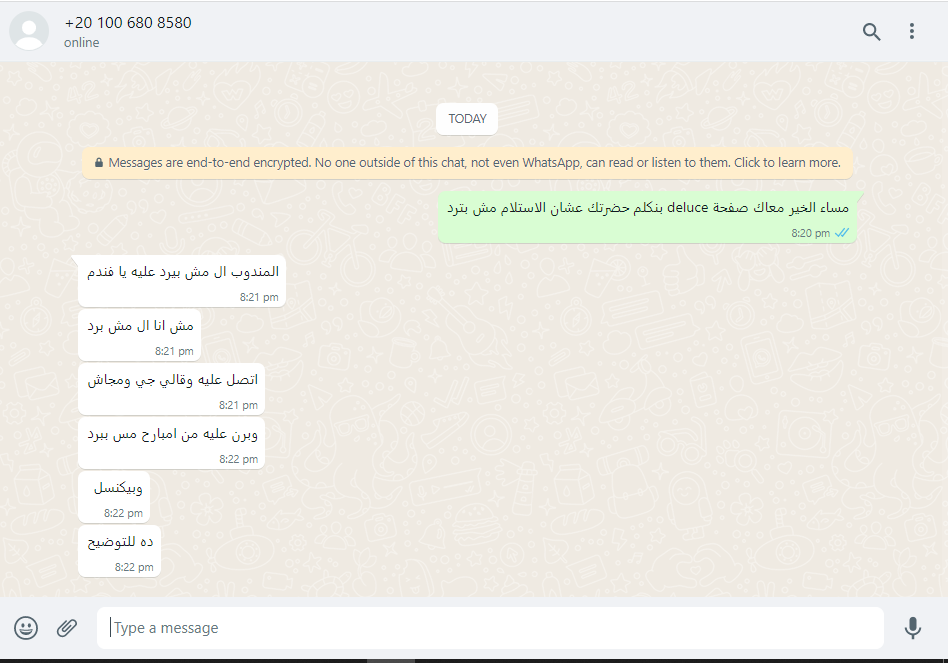The height and width of the screenshot is (663, 948).
Task: Click the last message 'ده للتوضيح'
Action: coord(120,542)
